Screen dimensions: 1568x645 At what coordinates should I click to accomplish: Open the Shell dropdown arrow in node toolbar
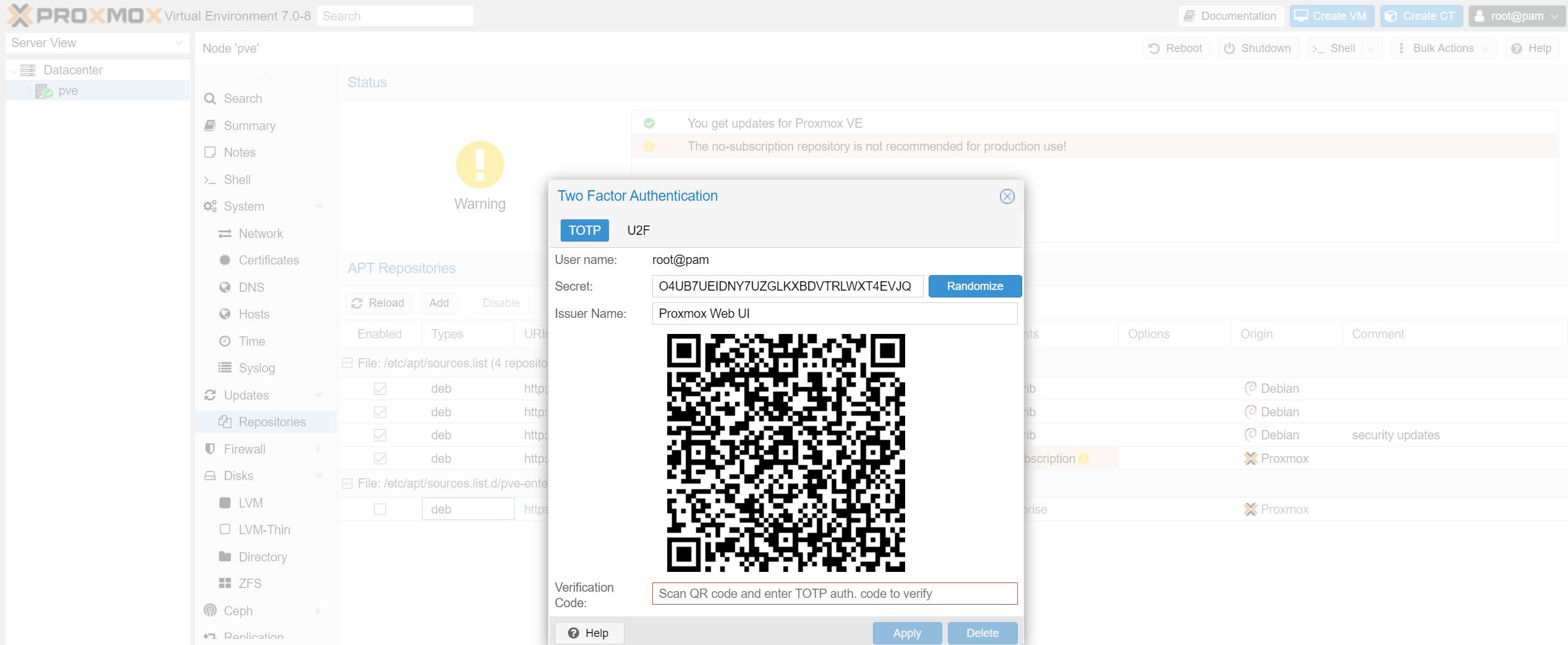(1372, 48)
